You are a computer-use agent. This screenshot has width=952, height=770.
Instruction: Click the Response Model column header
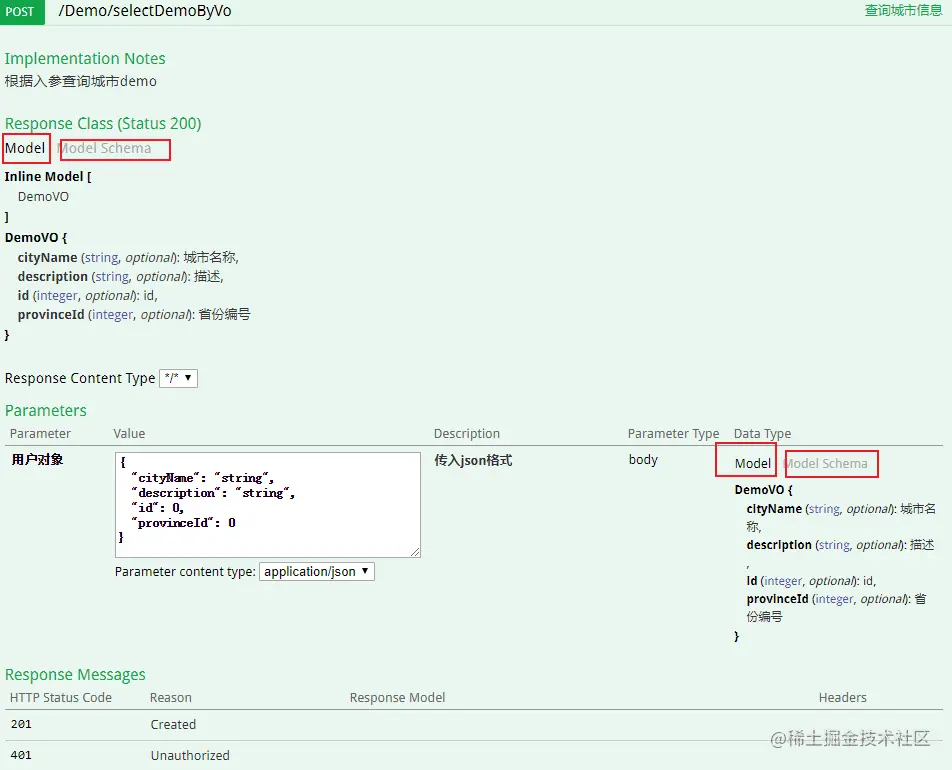(397, 698)
